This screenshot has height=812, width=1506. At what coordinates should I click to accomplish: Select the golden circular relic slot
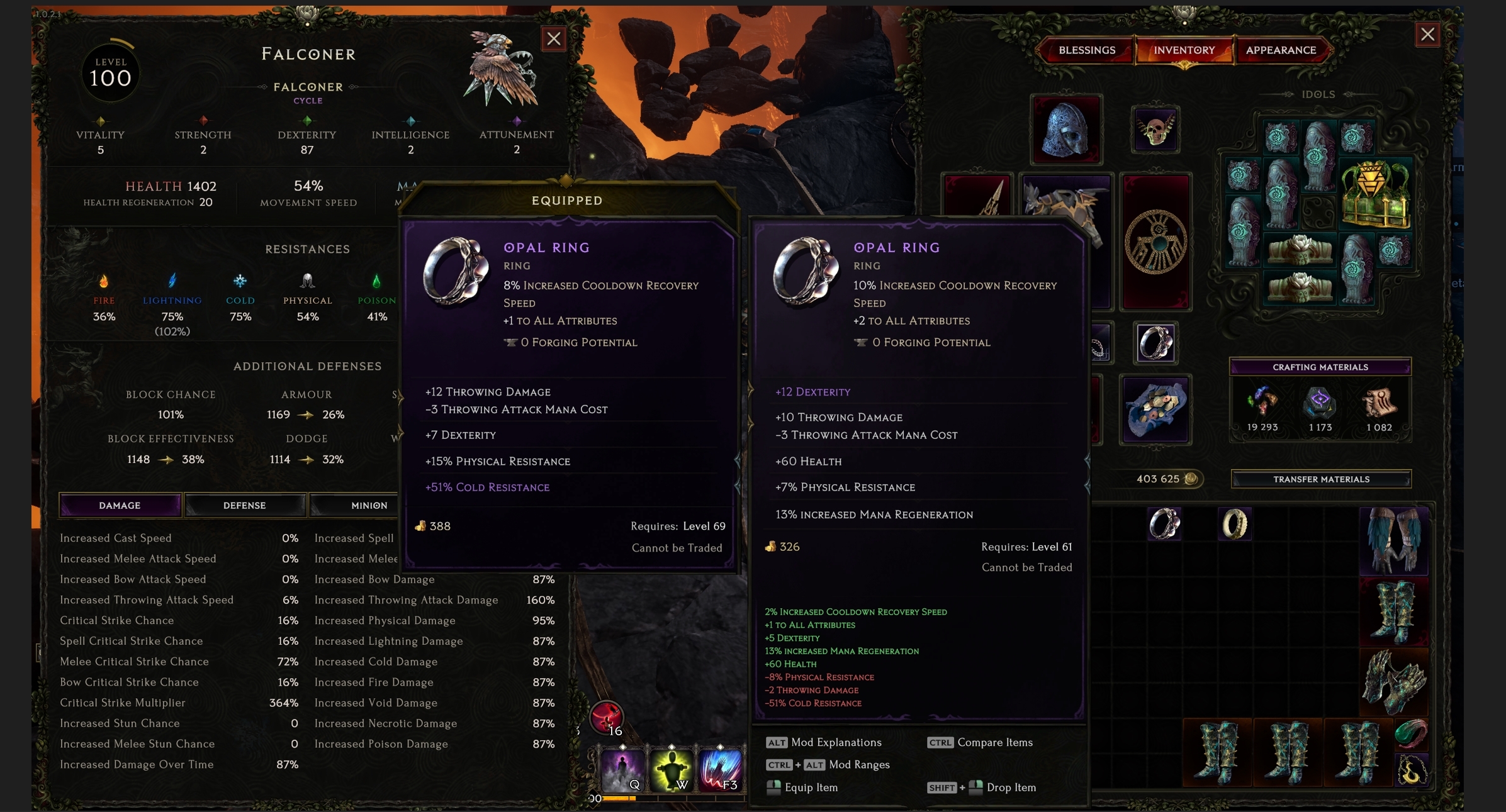pyautogui.click(x=1155, y=242)
